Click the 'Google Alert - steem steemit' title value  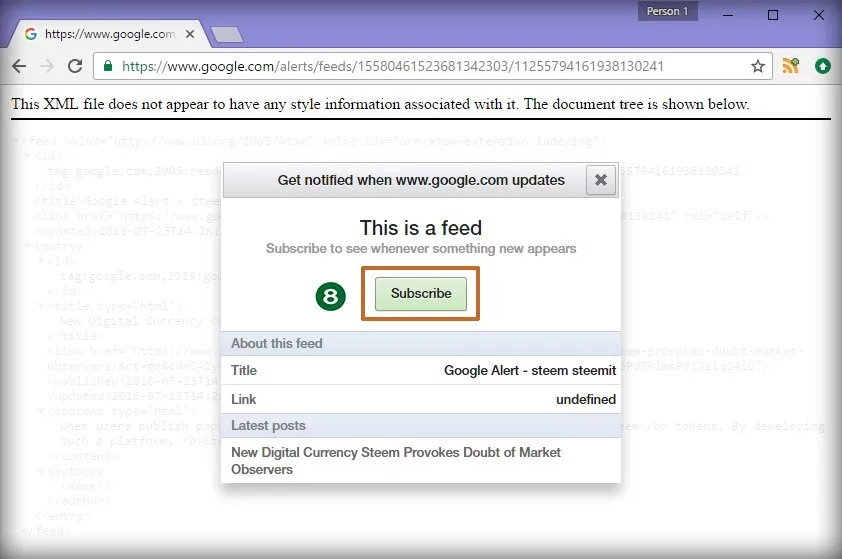pos(530,371)
